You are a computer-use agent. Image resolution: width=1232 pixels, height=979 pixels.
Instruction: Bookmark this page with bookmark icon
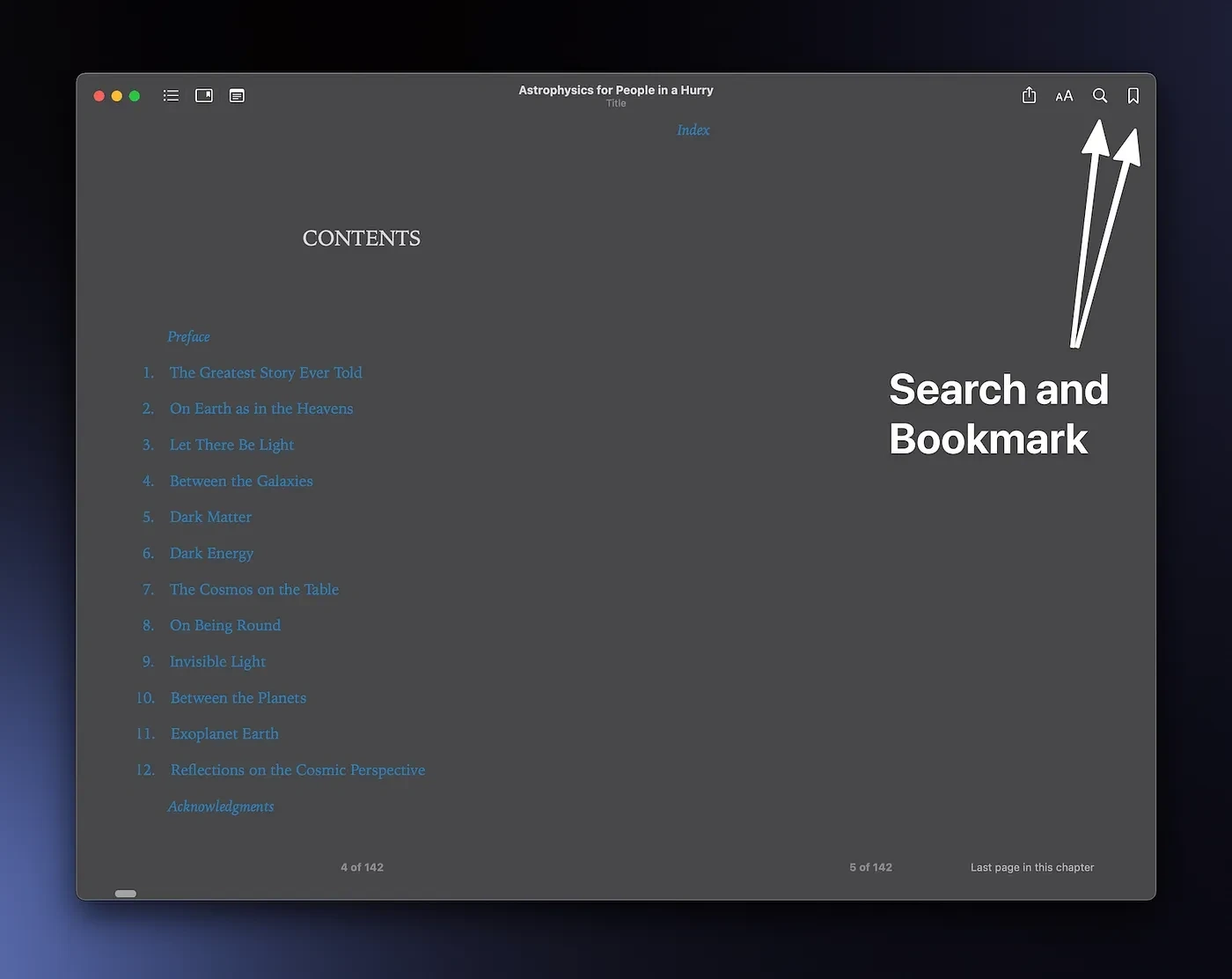tap(1133, 96)
